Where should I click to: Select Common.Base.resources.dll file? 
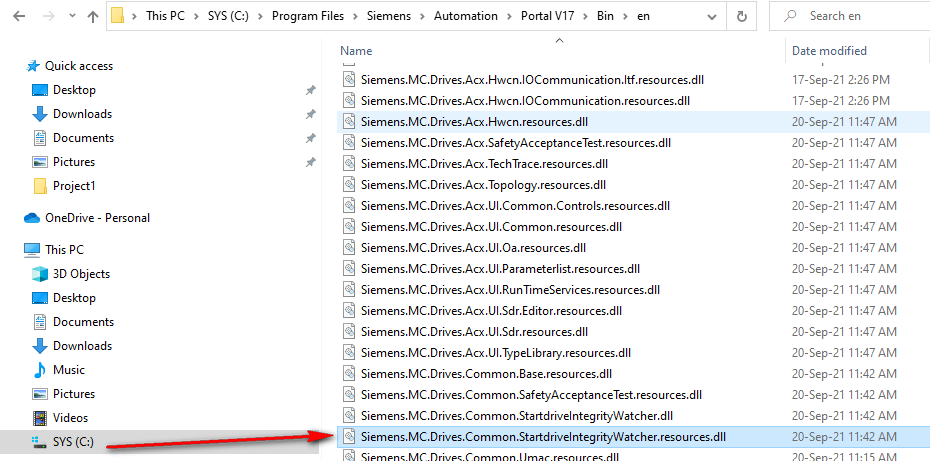pos(486,374)
